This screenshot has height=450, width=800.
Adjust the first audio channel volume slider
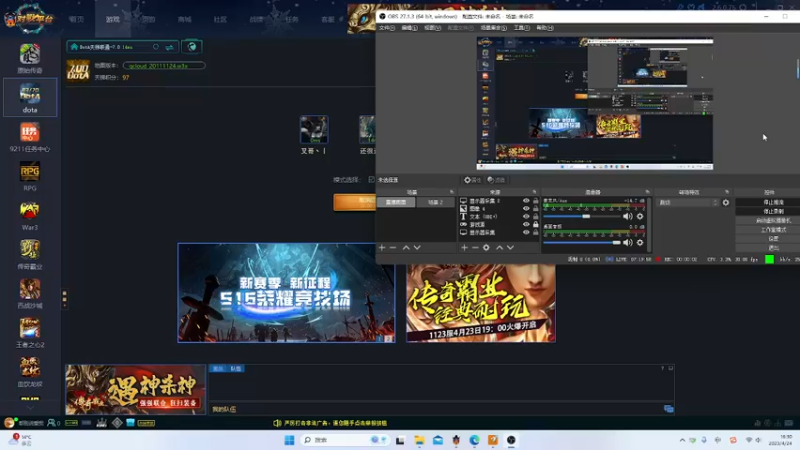pyautogui.click(x=582, y=216)
